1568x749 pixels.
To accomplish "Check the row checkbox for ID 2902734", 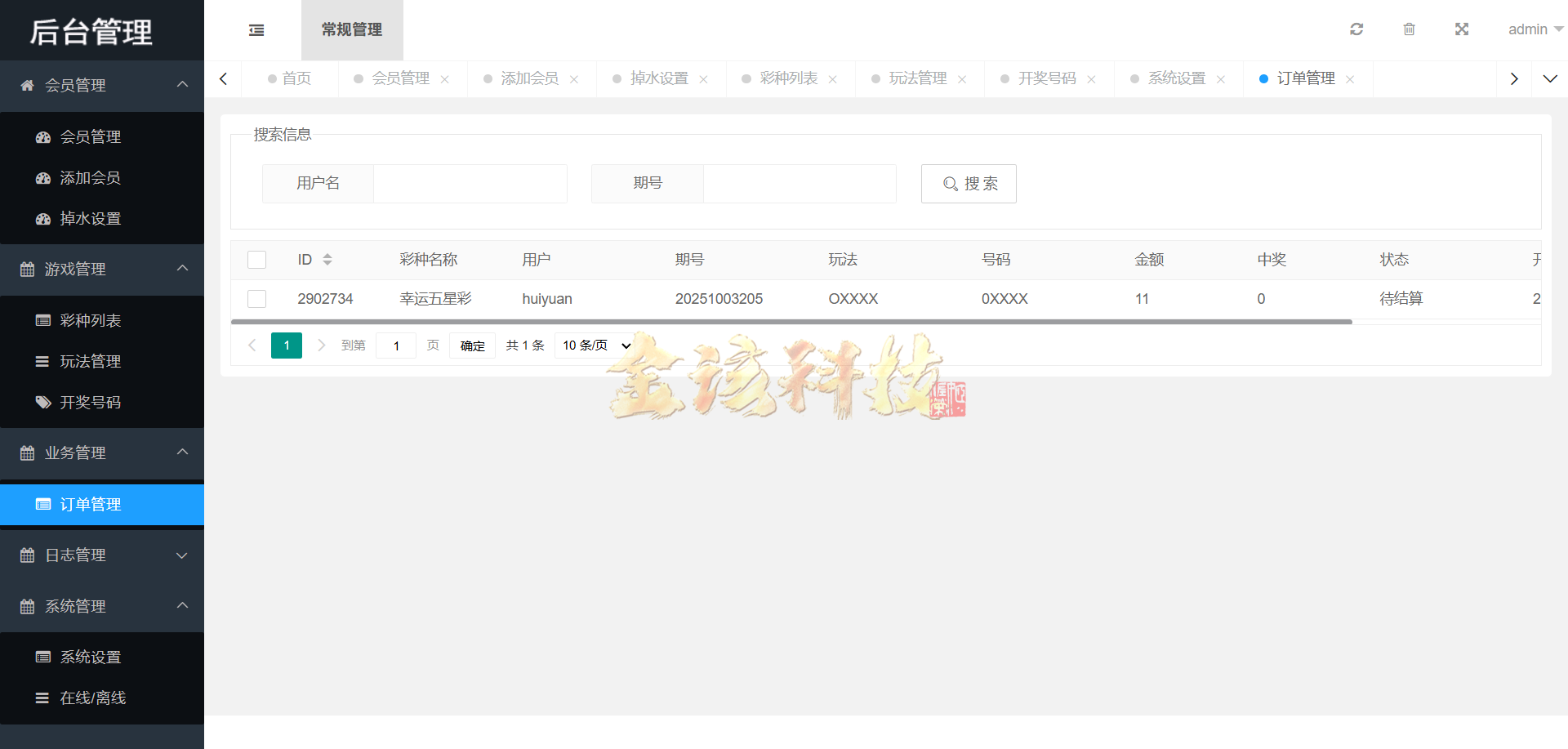I will click(x=256, y=298).
